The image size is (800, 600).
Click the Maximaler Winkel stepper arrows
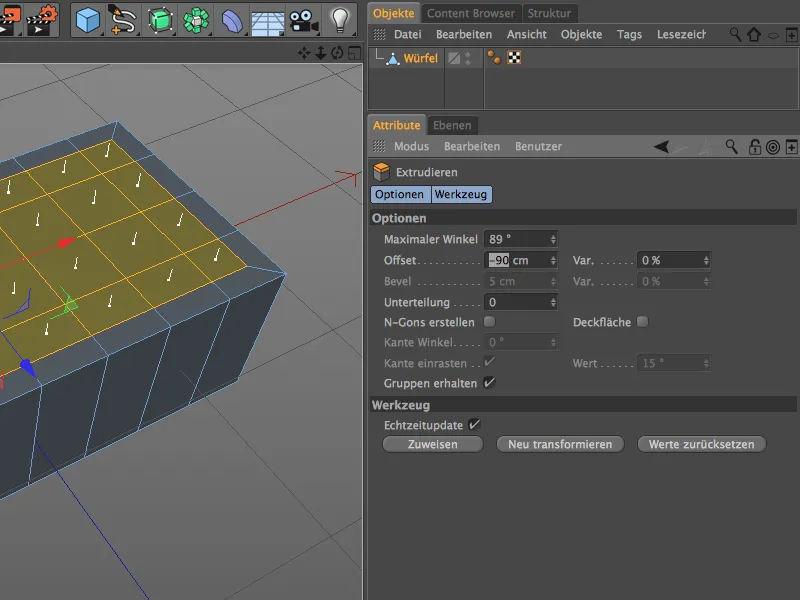click(x=553, y=239)
